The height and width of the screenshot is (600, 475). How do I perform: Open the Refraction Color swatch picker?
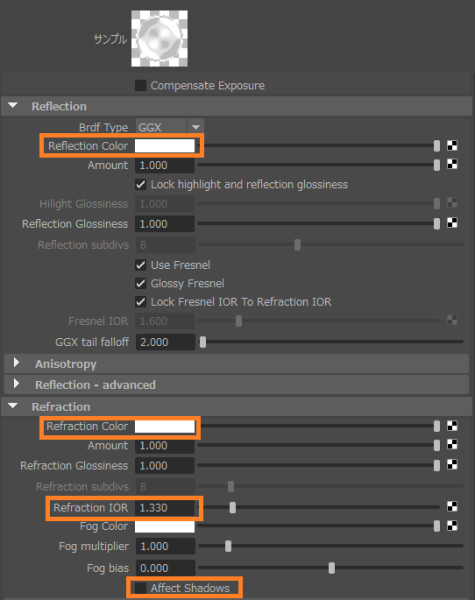165,427
